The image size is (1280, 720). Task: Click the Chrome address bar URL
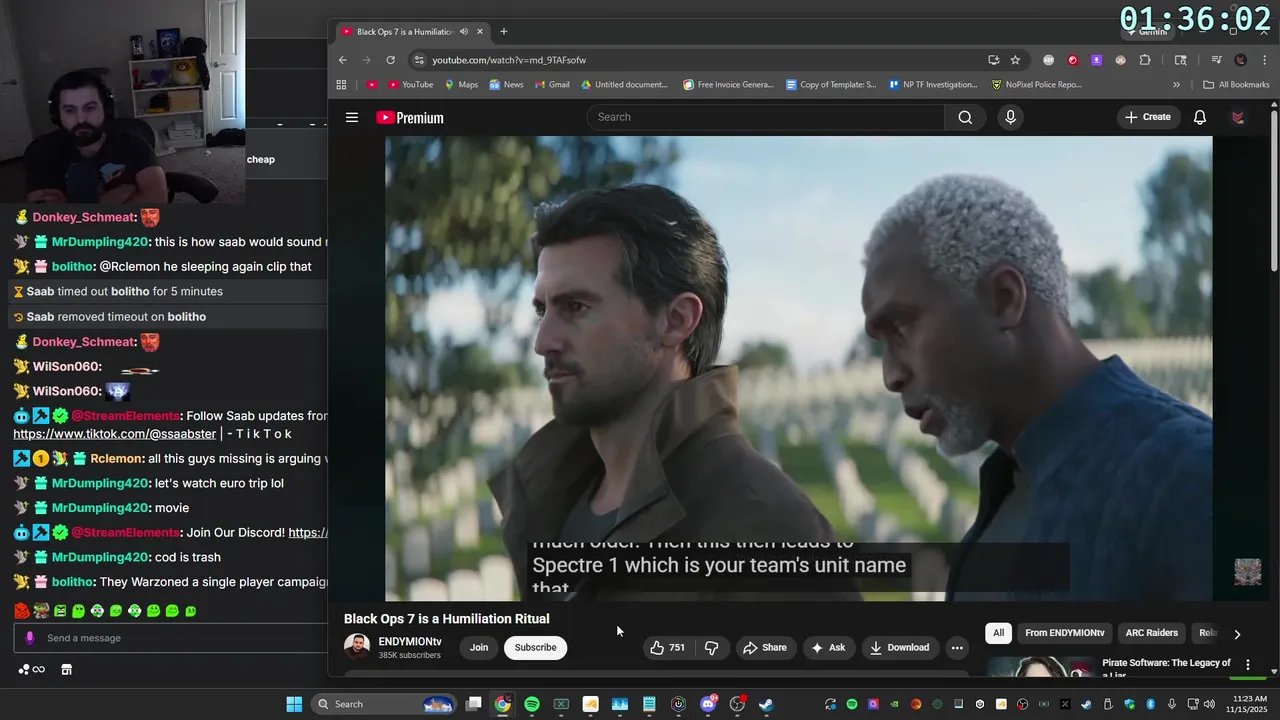(x=509, y=60)
